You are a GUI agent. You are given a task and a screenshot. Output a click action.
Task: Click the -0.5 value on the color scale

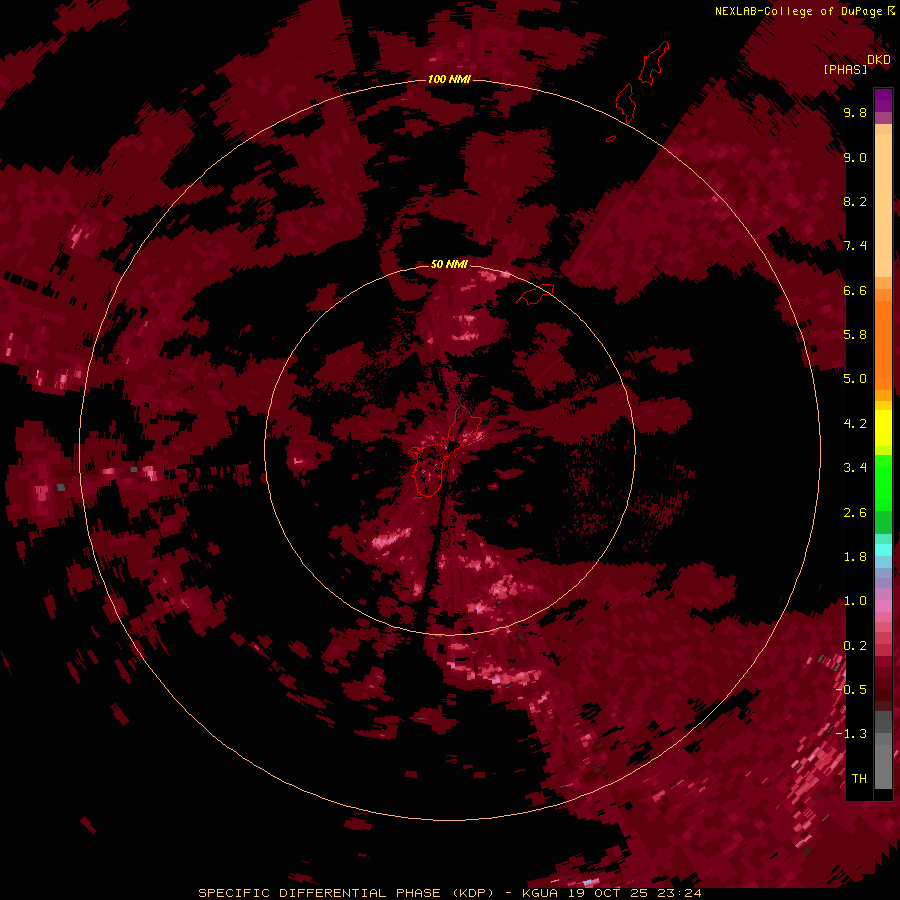click(851, 690)
